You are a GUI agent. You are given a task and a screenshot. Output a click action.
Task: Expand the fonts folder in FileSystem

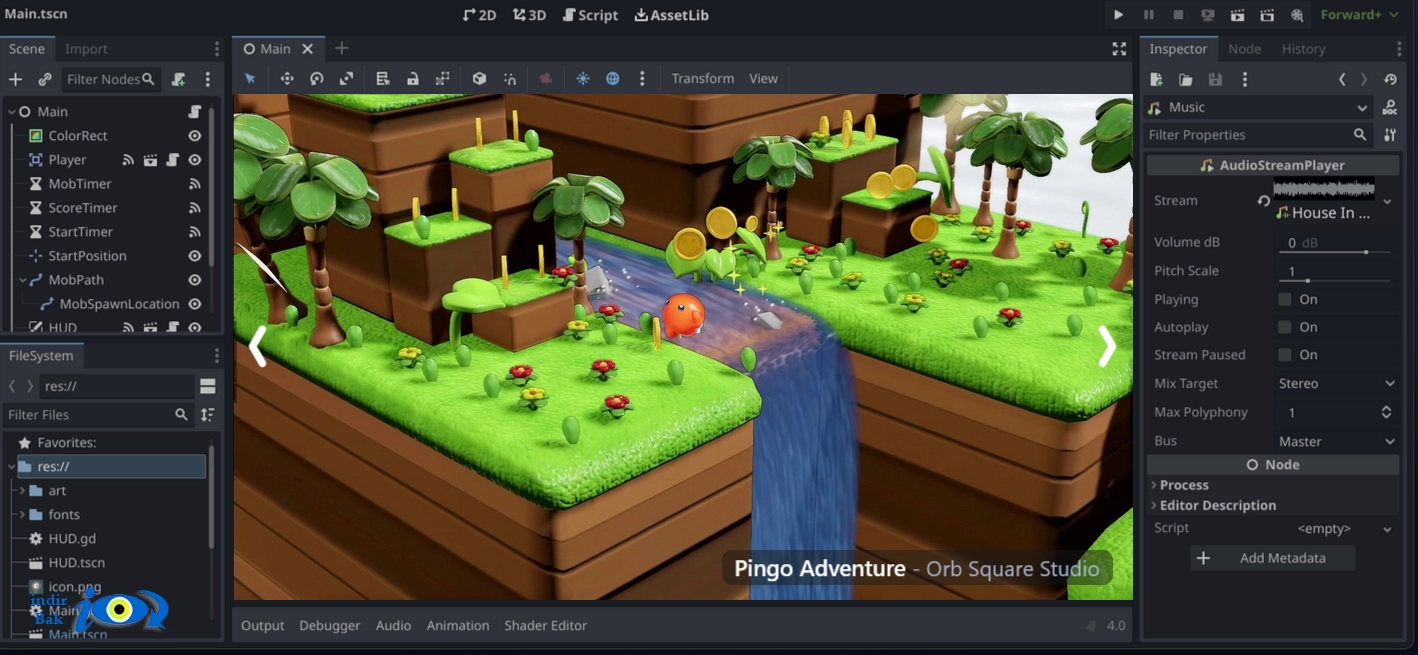pos(22,515)
